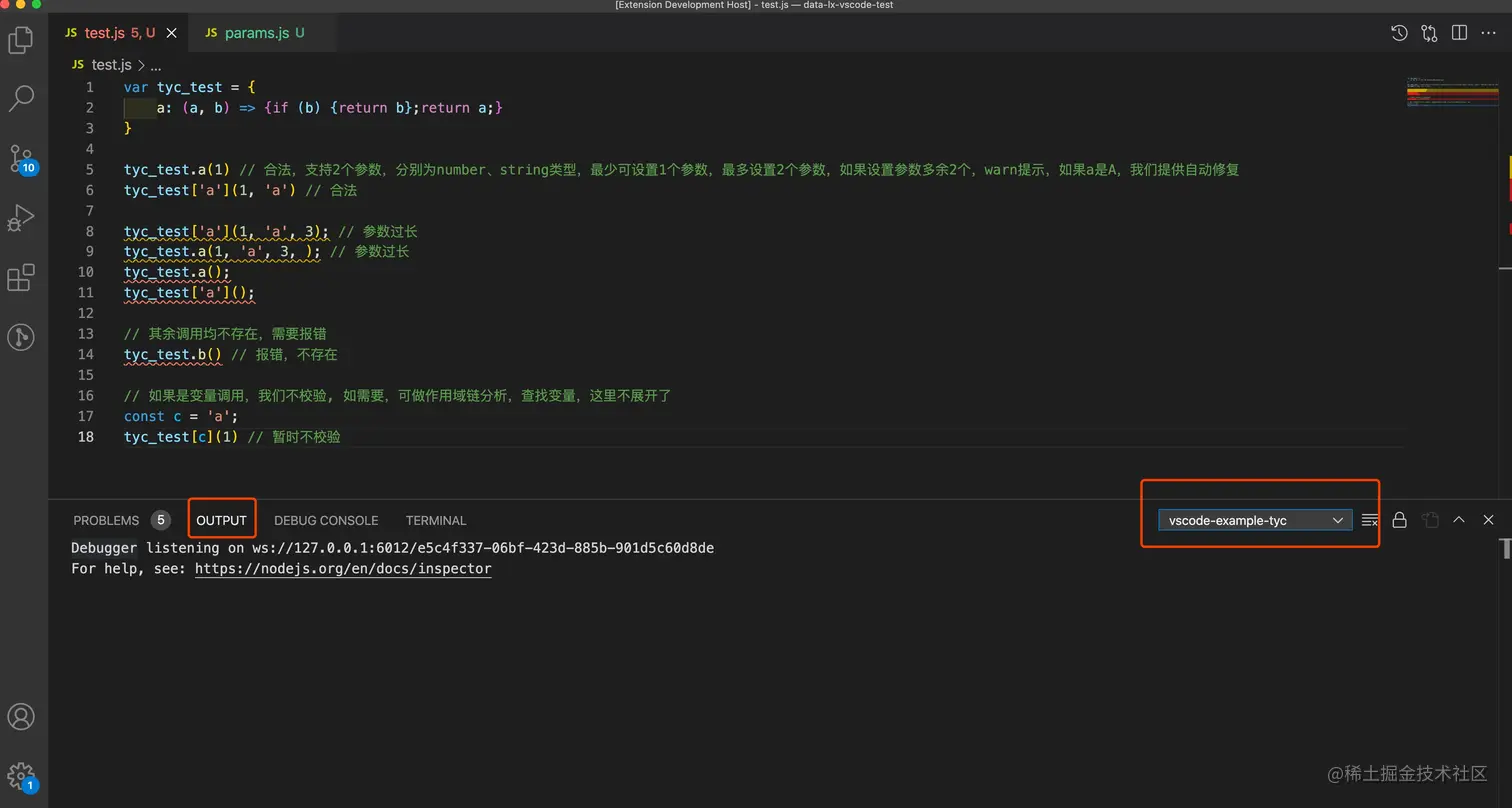This screenshot has width=1512, height=808.
Task: Click "tyc_test['a']();" on line 11
Action: pyautogui.click(x=190, y=293)
